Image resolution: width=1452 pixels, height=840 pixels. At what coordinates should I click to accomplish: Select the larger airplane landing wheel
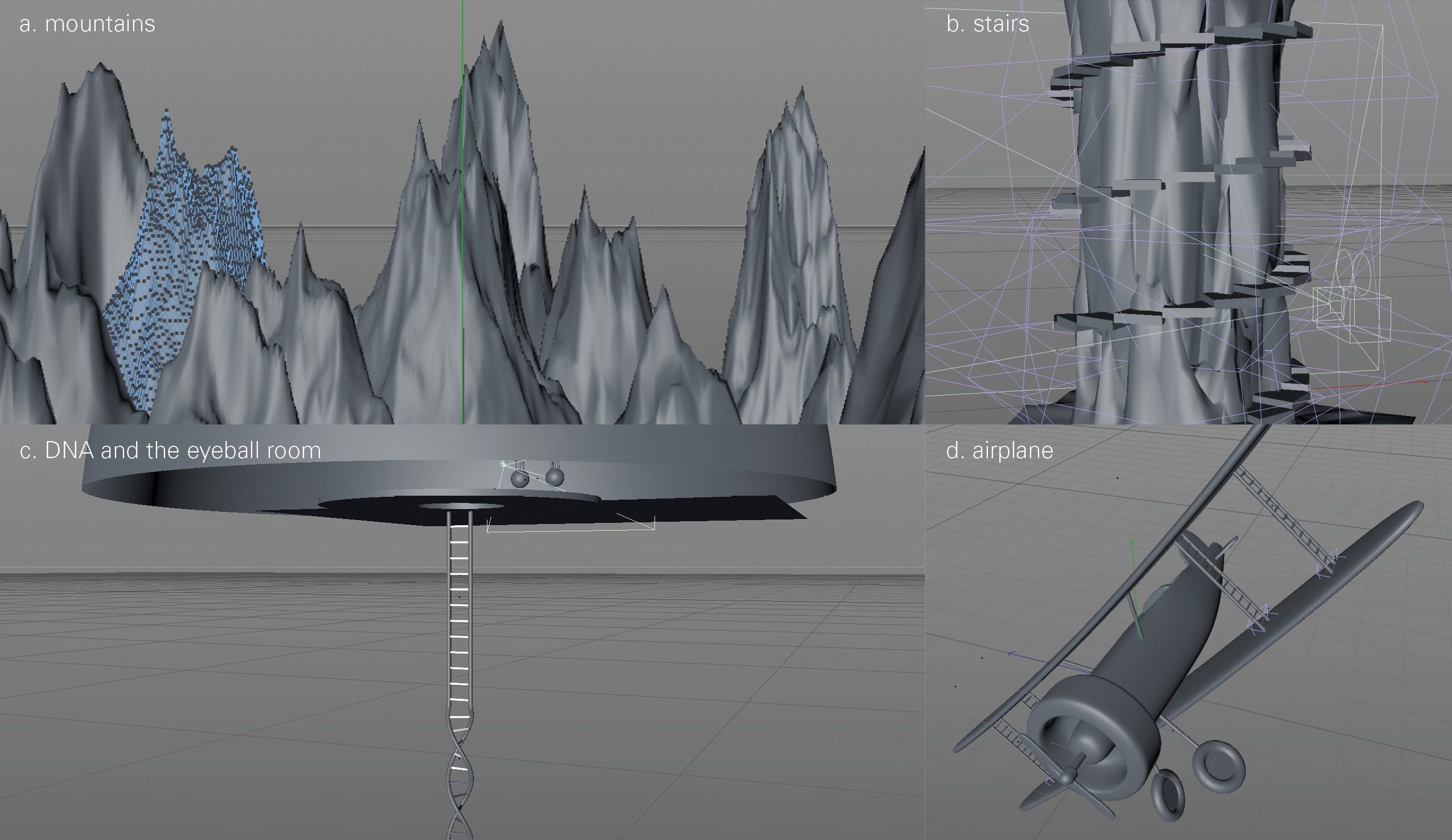tap(1219, 768)
